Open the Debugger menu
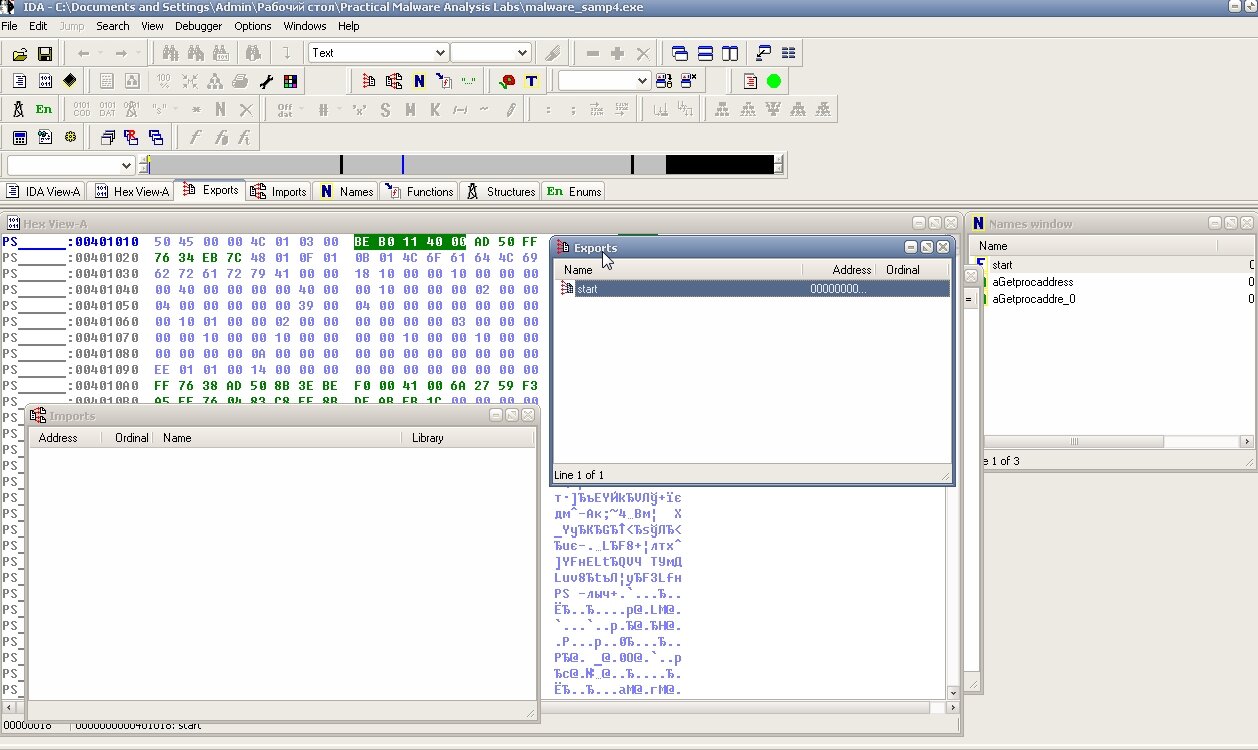 198,26
